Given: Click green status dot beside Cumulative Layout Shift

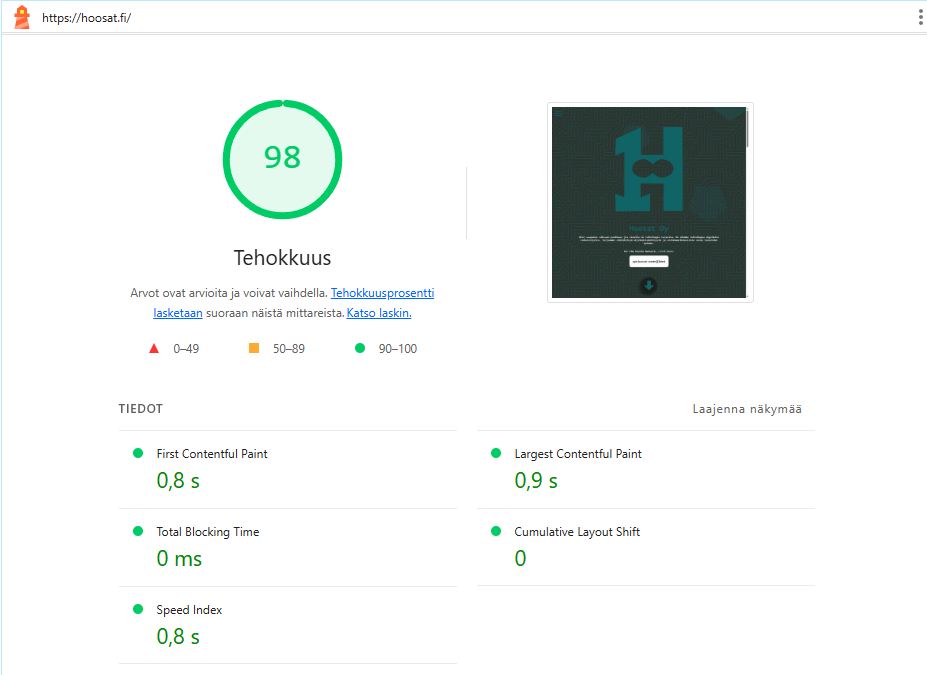Looking at the screenshot, I should coord(496,531).
